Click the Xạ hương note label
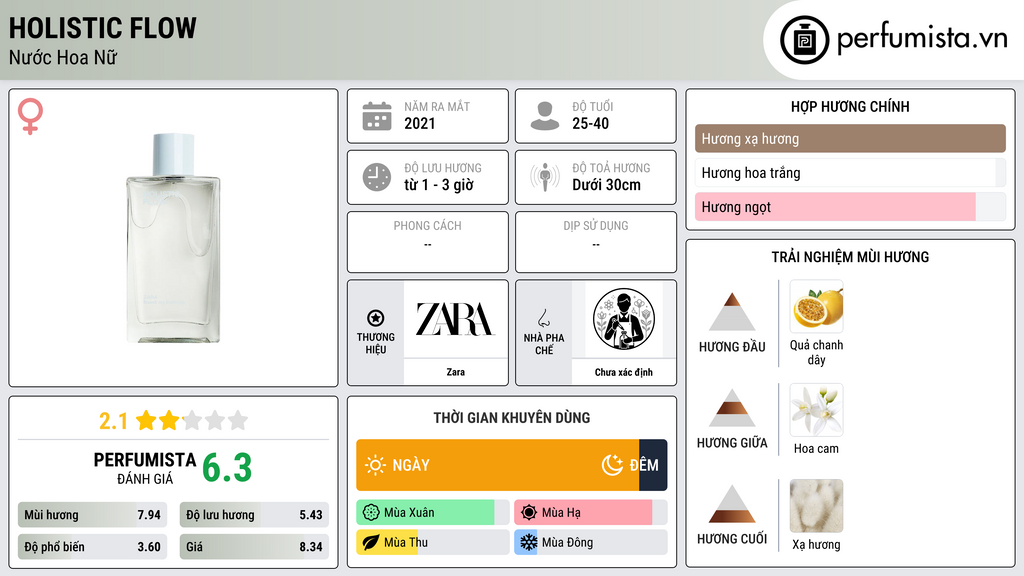The height and width of the screenshot is (576, 1024). pyautogui.click(x=816, y=545)
